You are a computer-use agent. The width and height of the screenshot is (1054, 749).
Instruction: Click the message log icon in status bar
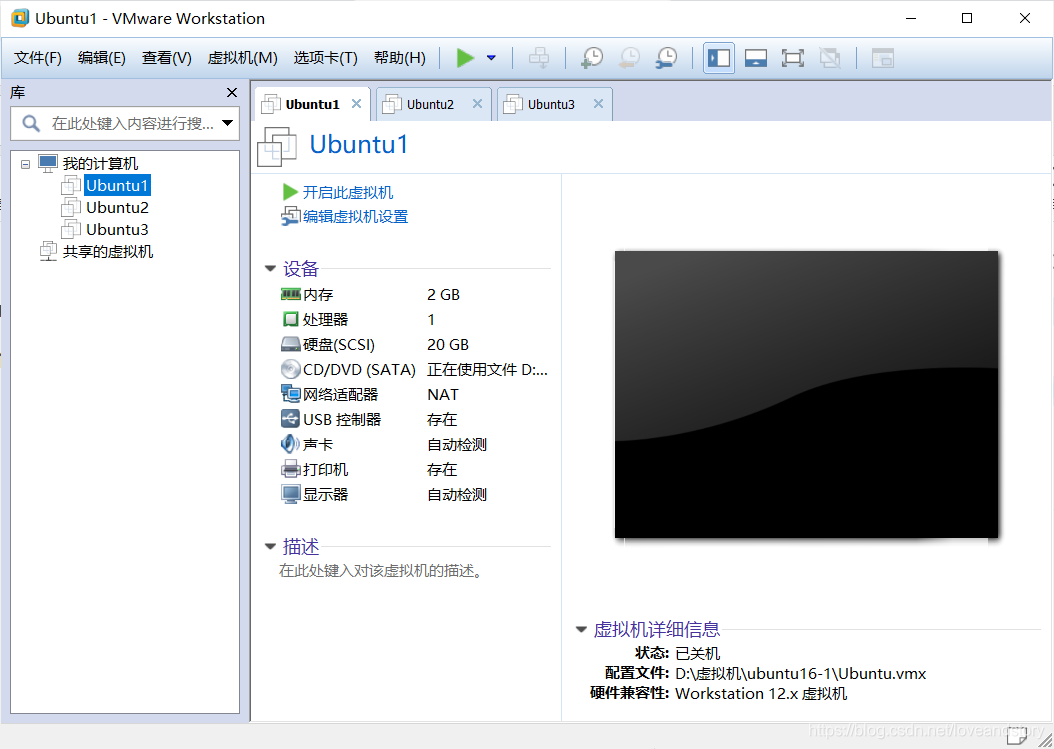pyautogui.click(x=1016, y=737)
